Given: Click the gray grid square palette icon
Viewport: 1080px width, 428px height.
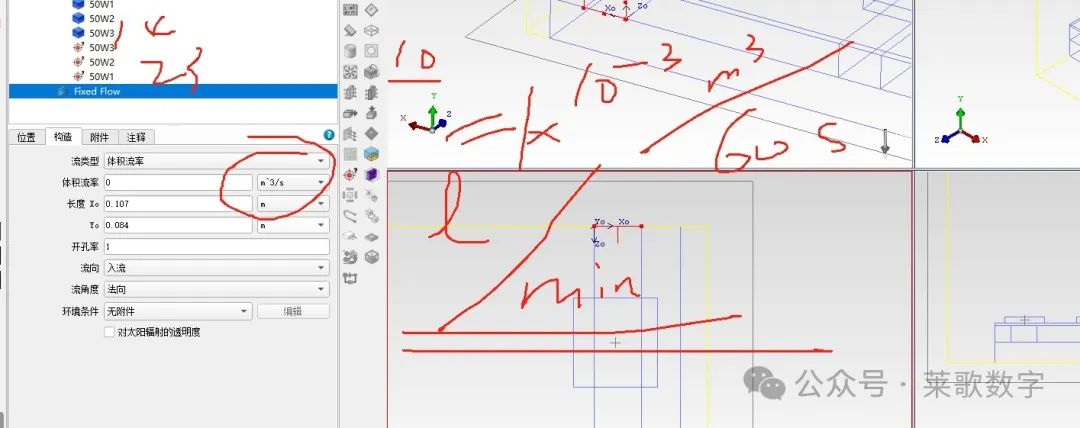Looking at the screenshot, I should click(x=350, y=153).
